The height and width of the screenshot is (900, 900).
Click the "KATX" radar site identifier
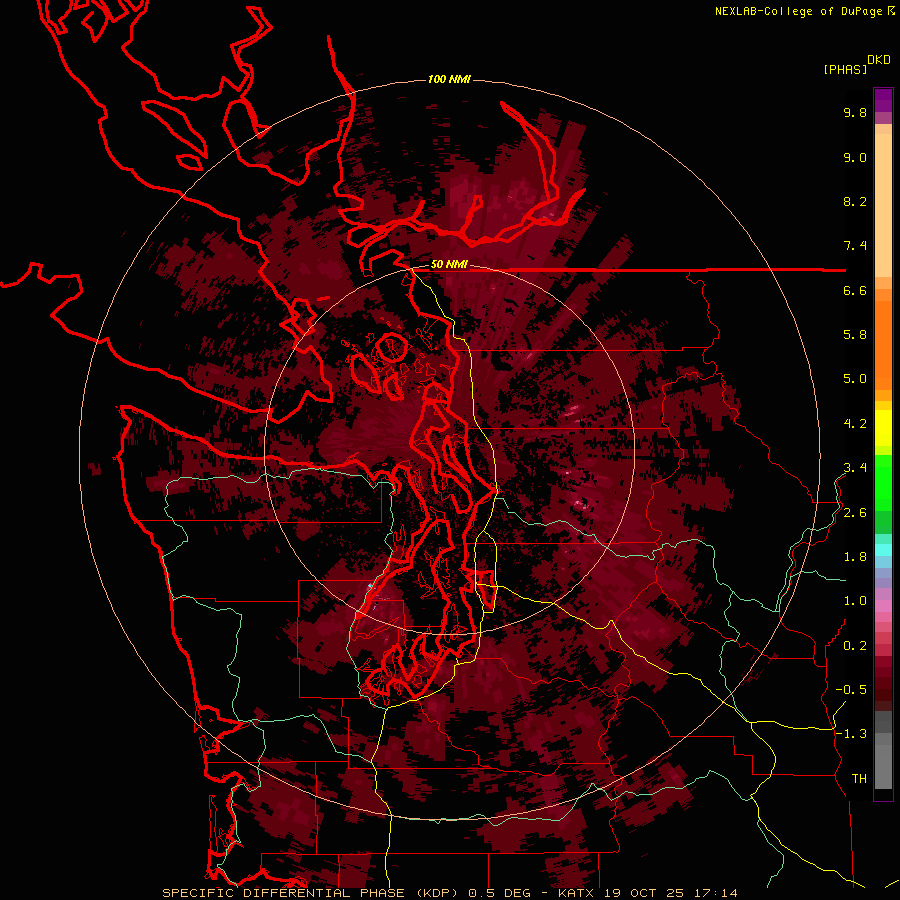click(x=578, y=893)
